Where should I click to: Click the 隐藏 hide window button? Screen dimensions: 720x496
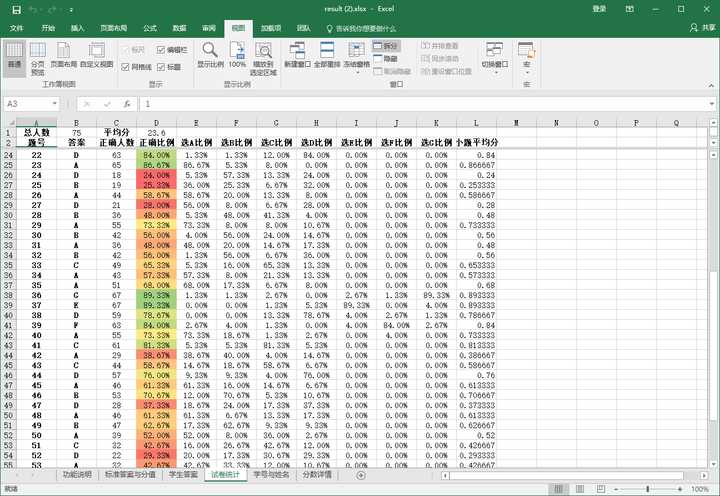(385, 59)
